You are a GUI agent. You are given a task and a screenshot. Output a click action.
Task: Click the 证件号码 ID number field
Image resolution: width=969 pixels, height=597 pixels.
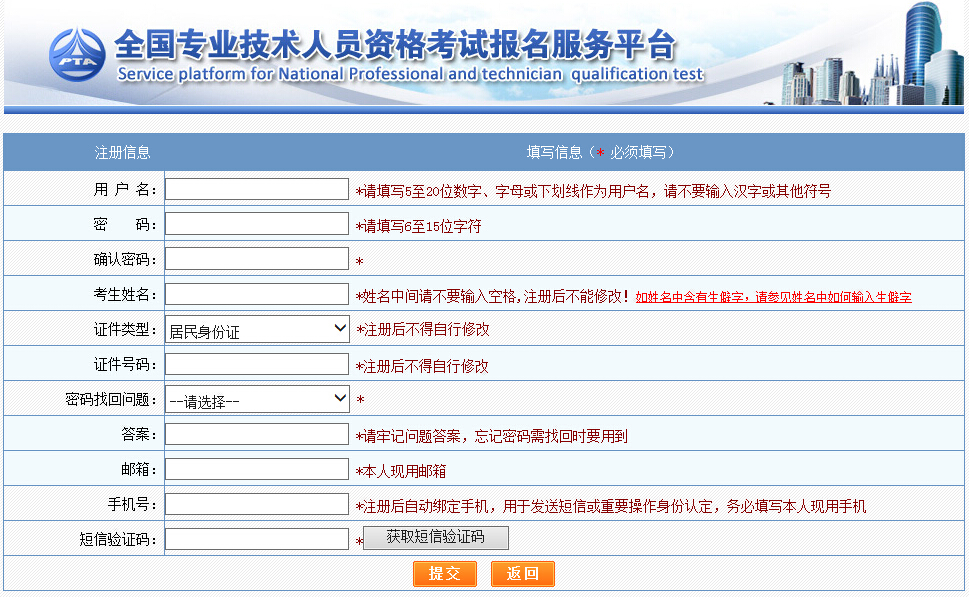tap(256, 364)
